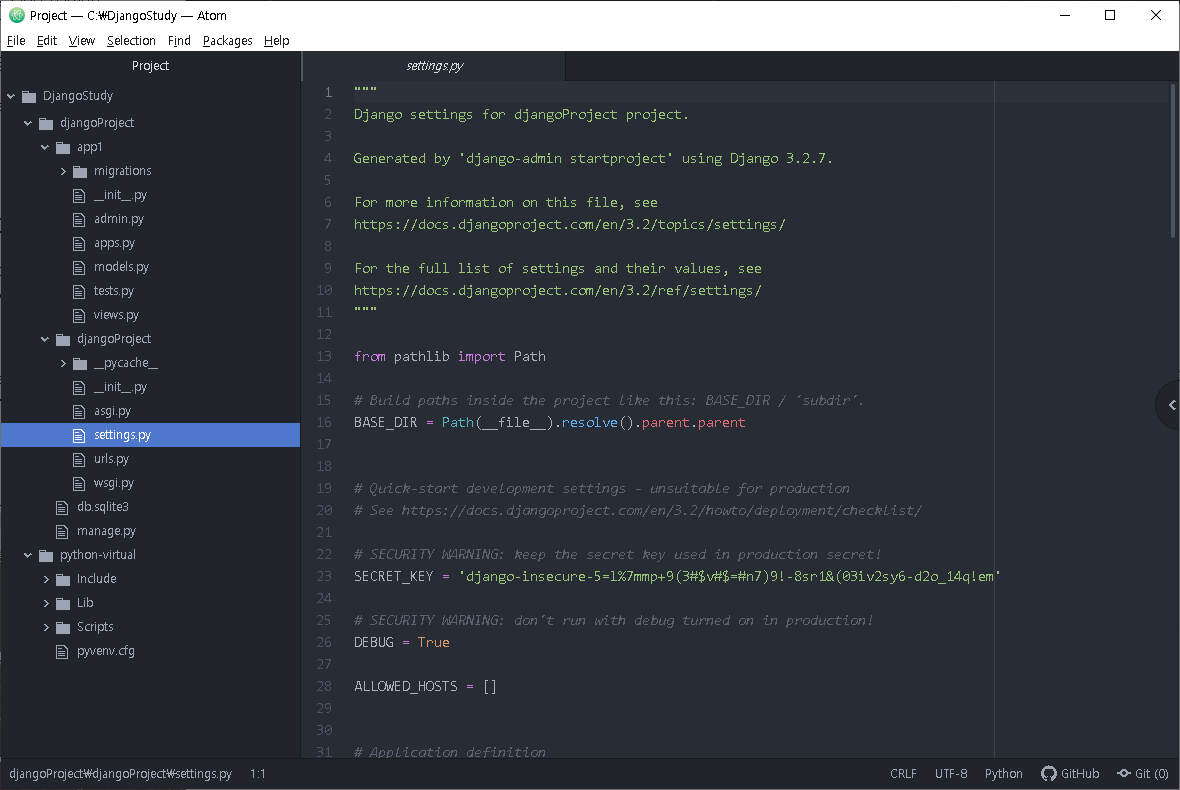The image size is (1180, 790).
Task: Collapse the python-virtual folder chevron
Action: (28, 555)
